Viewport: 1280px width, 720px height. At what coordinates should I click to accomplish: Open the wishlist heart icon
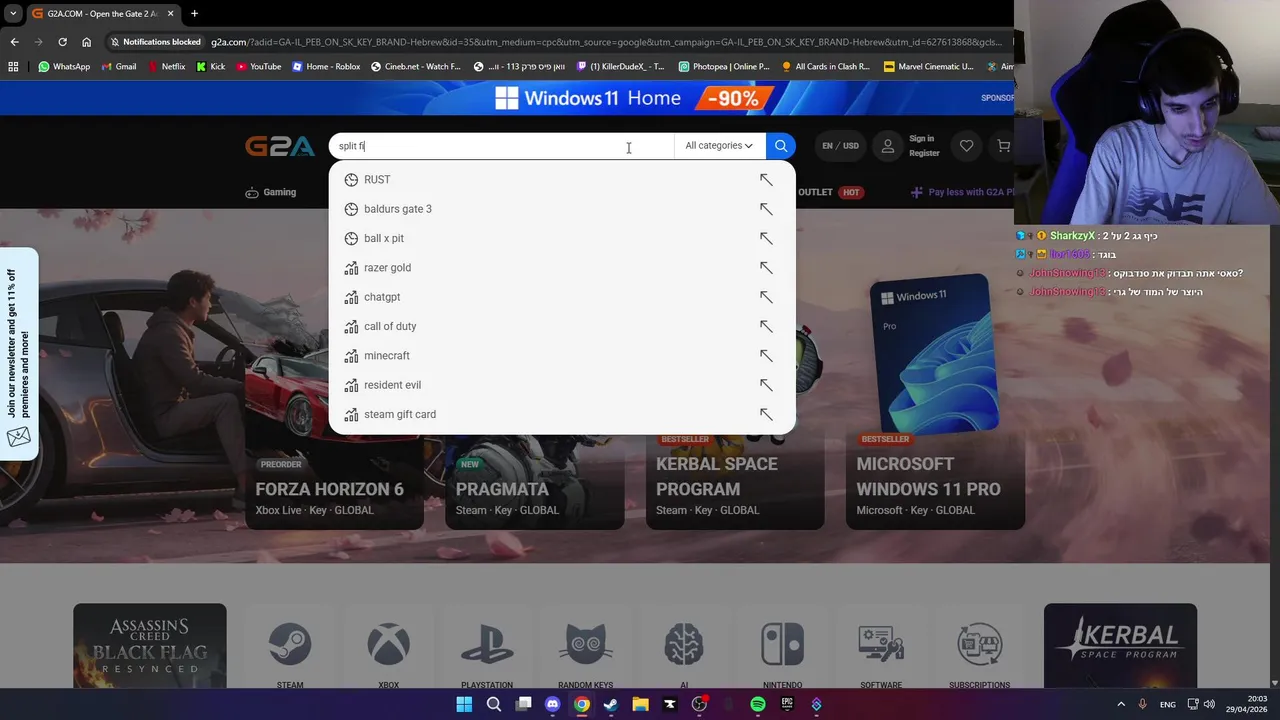tap(966, 146)
